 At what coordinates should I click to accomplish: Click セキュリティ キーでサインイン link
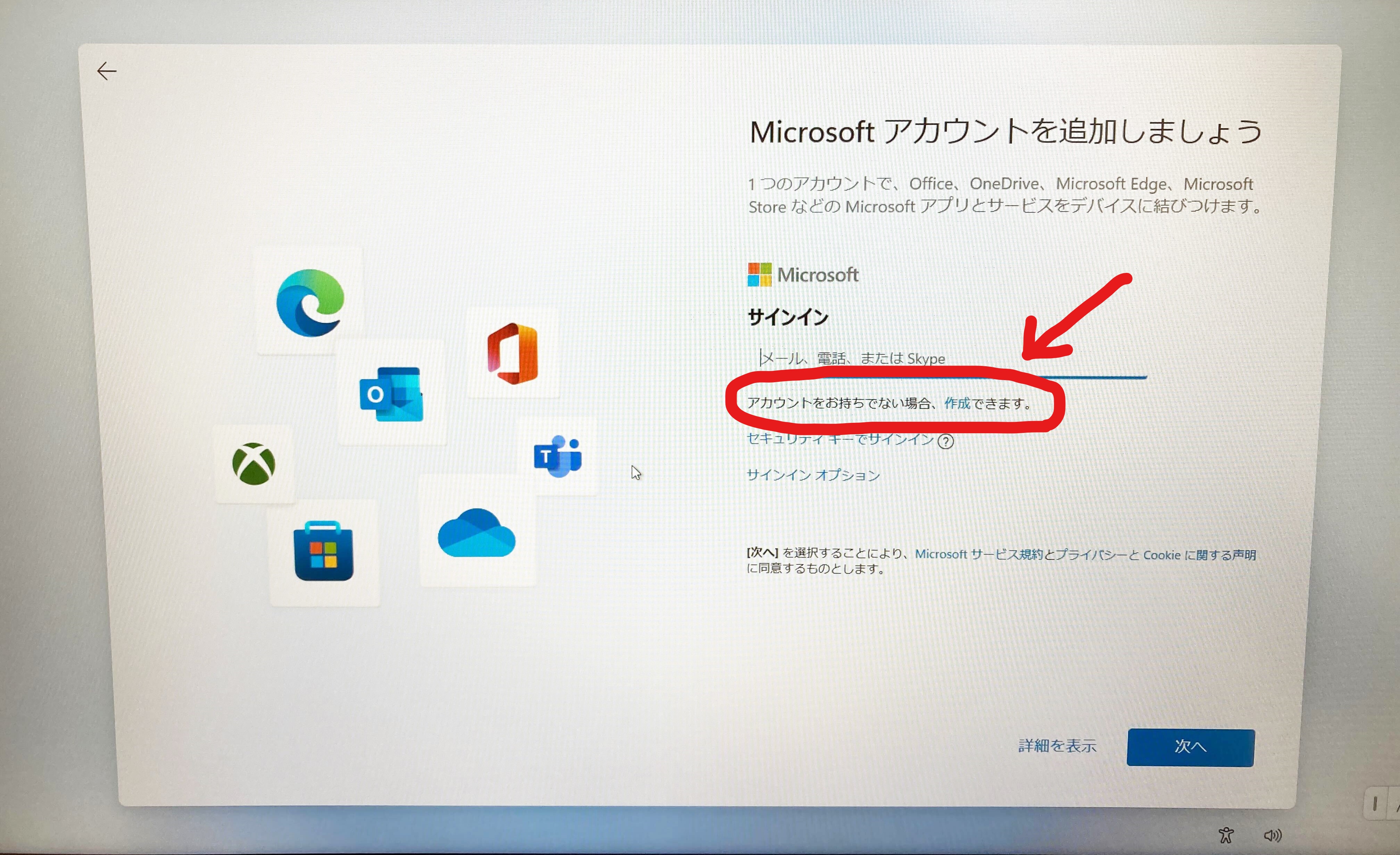840,439
